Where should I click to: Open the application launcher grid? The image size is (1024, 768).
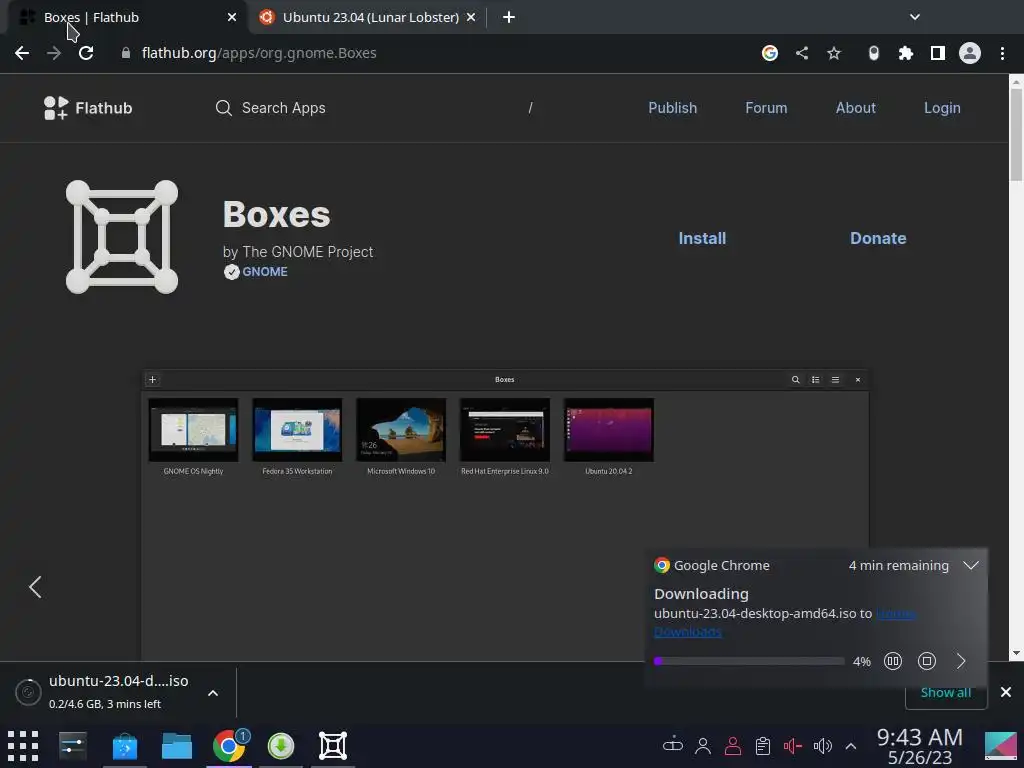click(x=23, y=746)
